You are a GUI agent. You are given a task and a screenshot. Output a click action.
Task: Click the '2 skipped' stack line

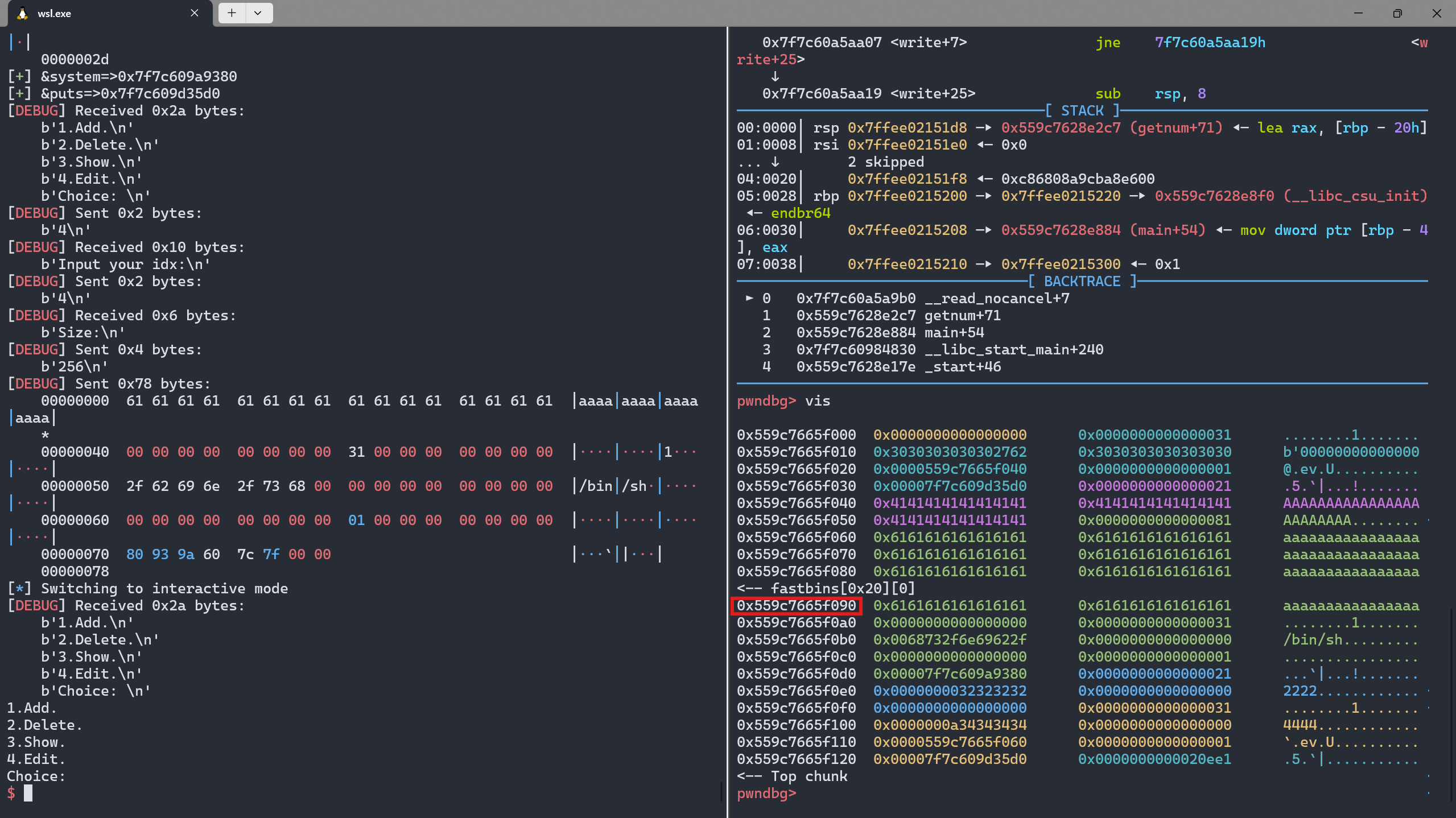[886, 162]
